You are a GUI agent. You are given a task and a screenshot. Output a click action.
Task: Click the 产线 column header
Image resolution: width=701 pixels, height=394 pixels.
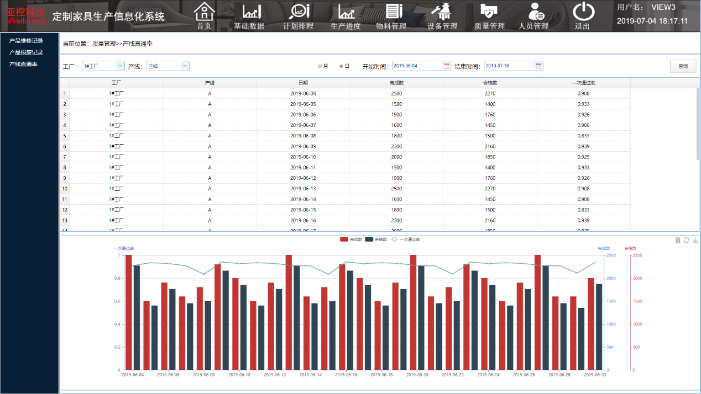pos(210,83)
